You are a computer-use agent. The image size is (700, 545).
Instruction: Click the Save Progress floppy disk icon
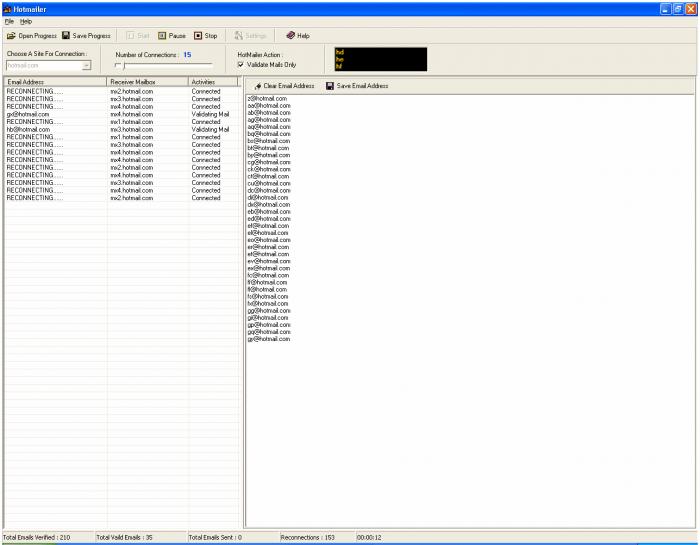point(66,36)
